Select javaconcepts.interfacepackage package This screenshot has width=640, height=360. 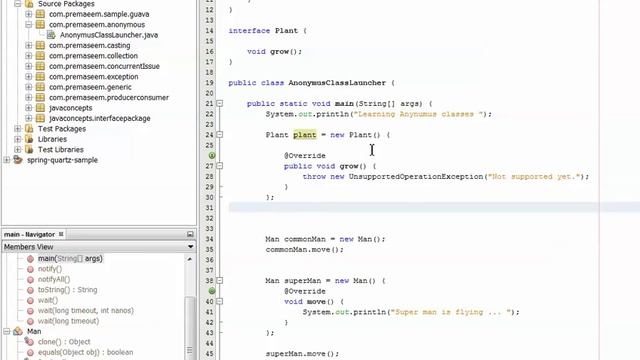(x=100, y=118)
